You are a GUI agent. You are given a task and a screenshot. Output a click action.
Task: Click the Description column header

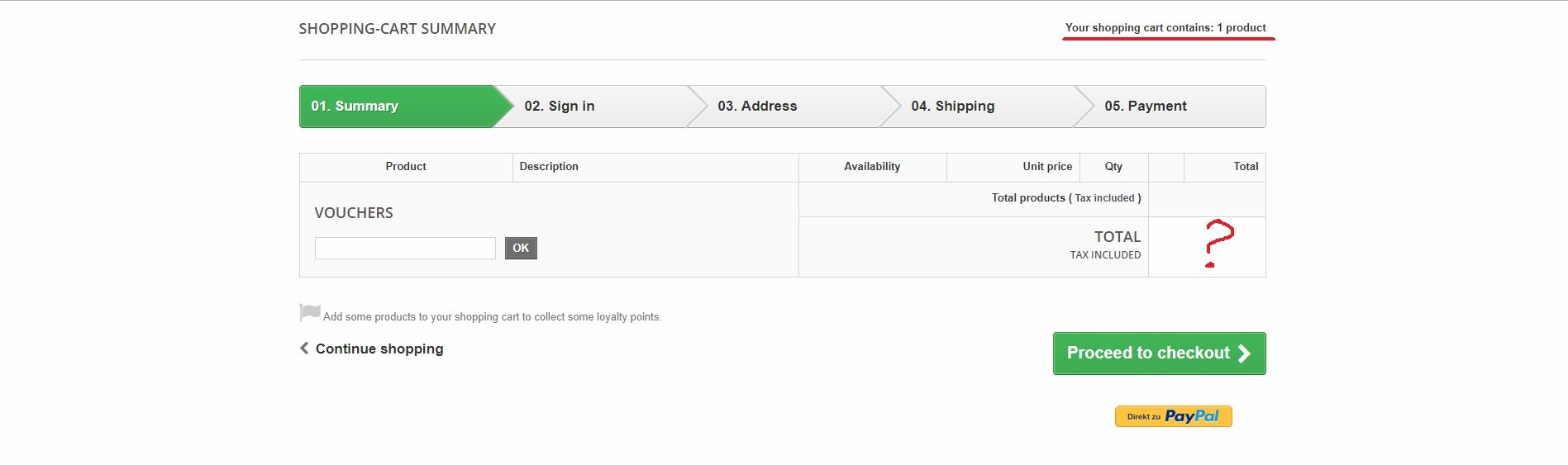tap(549, 167)
